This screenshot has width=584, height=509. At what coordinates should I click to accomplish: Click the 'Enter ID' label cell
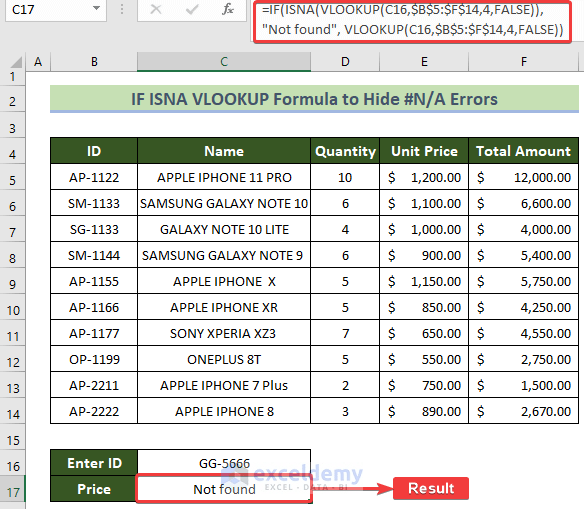click(94, 463)
